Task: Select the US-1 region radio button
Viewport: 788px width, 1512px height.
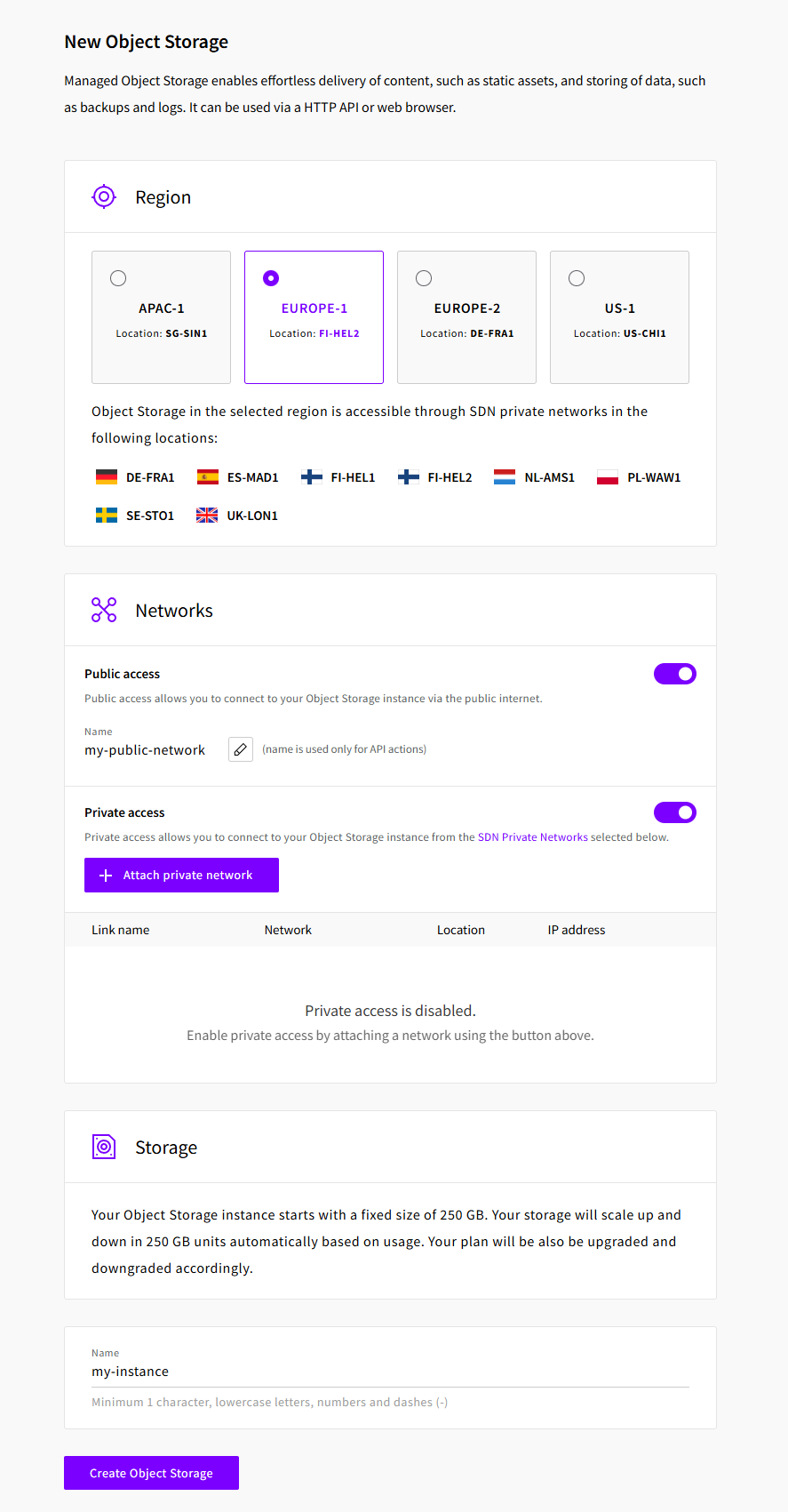Action: [577, 277]
